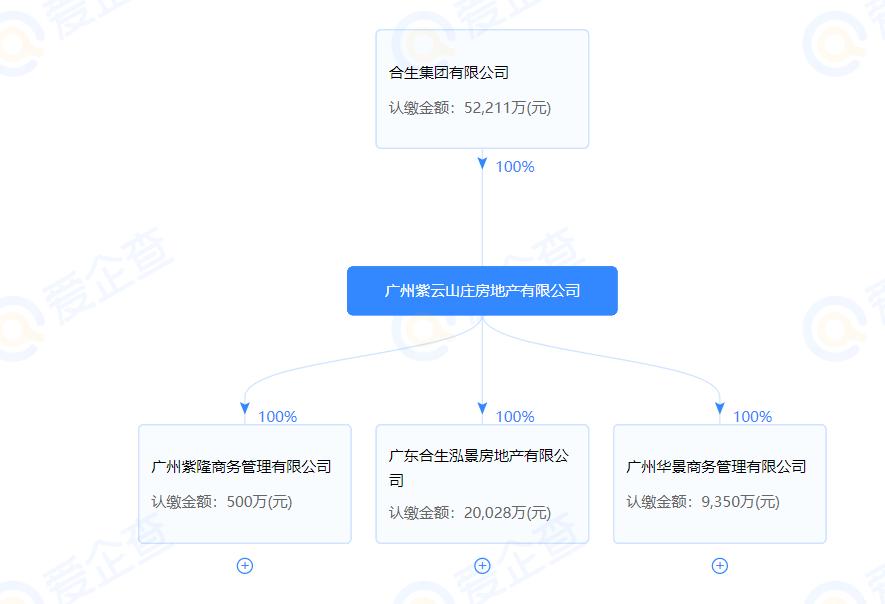Image resolution: width=885 pixels, height=604 pixels.
Task: Click the arrow pointing to 广州华景商务管理有限公司
Action: (719, 408)
